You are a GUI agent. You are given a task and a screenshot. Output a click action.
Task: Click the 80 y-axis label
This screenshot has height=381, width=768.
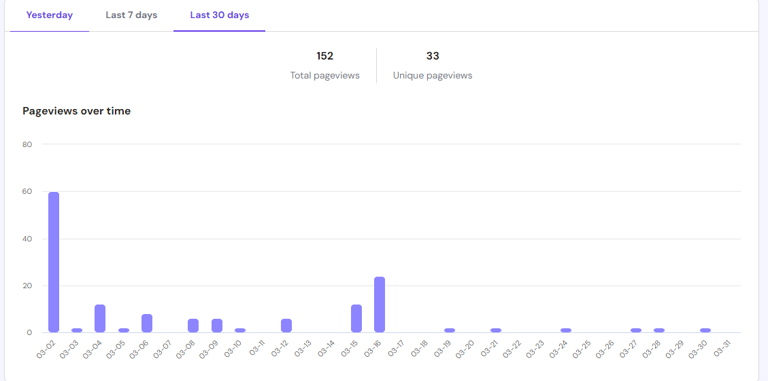click(27, 144)
